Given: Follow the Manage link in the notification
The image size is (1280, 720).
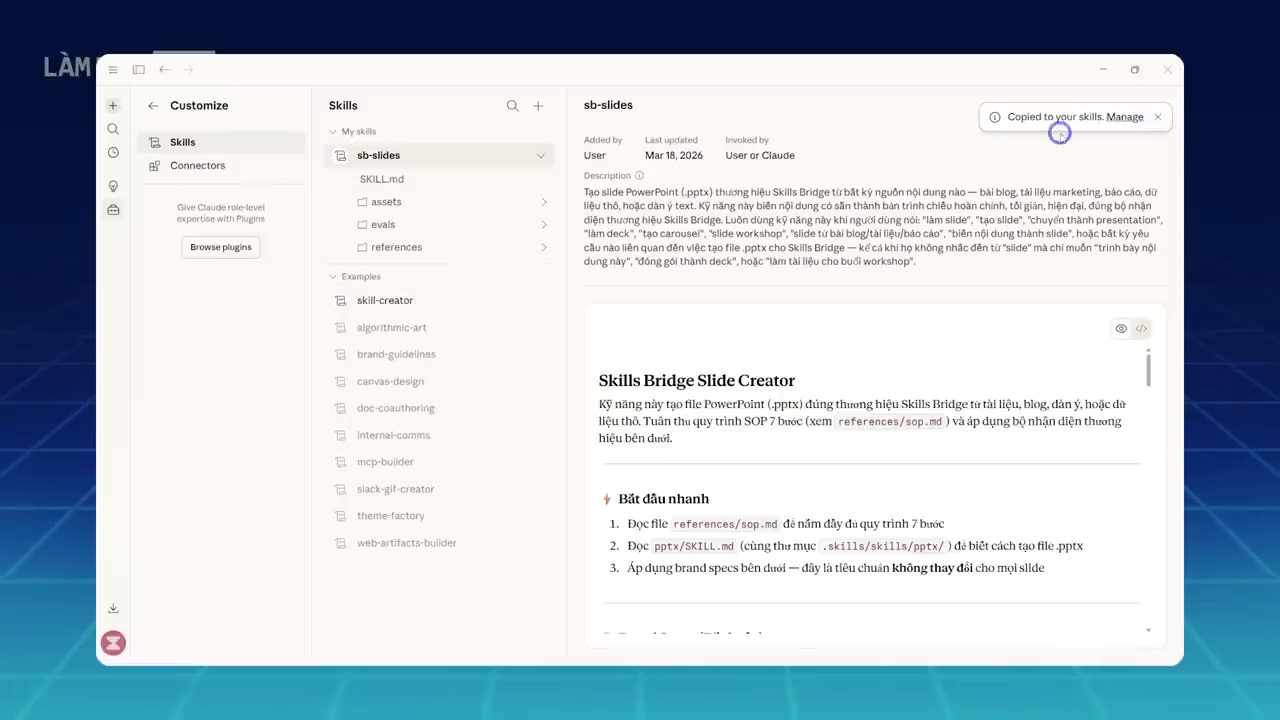Looking at the screenshot, I should [x=1125, y=117].
